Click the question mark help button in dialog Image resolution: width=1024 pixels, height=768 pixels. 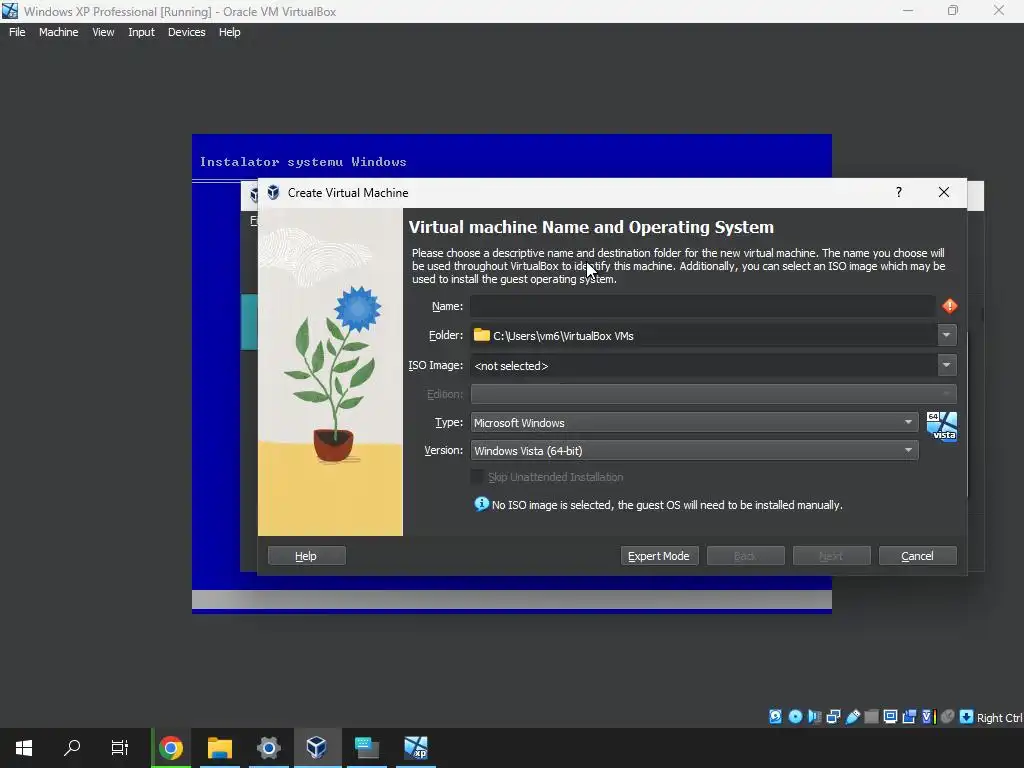899,192
